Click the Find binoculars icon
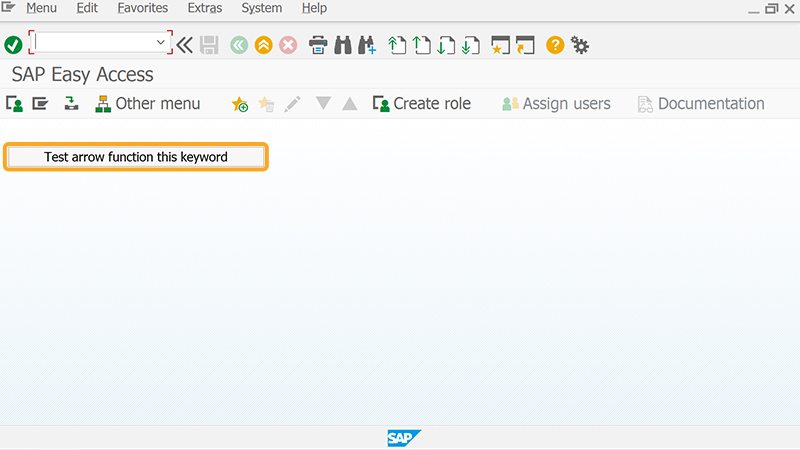Viewport: 800px width, 450px height. tap(343, 45)
